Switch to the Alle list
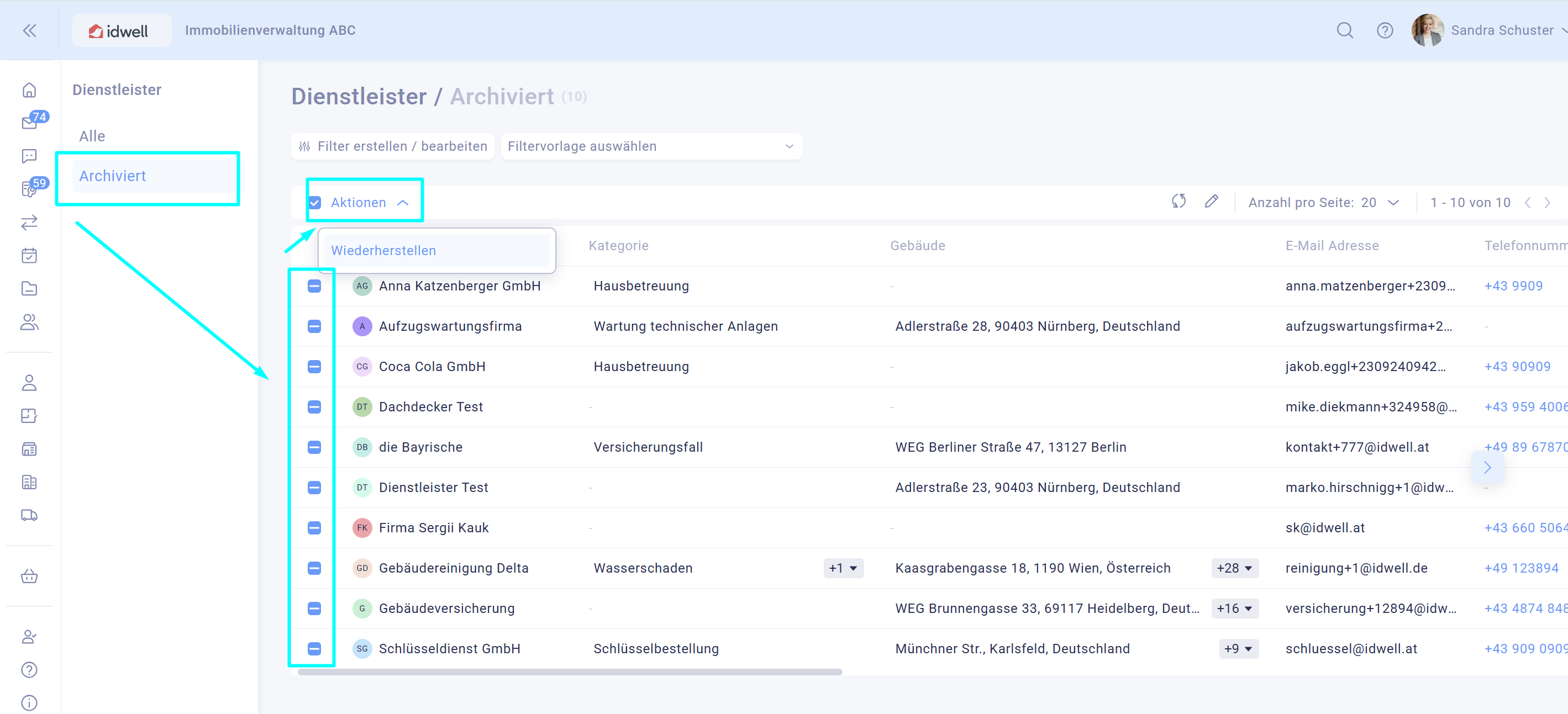Screen dimensions: 1568x714 pyautogui.click(x=92, y=136)
